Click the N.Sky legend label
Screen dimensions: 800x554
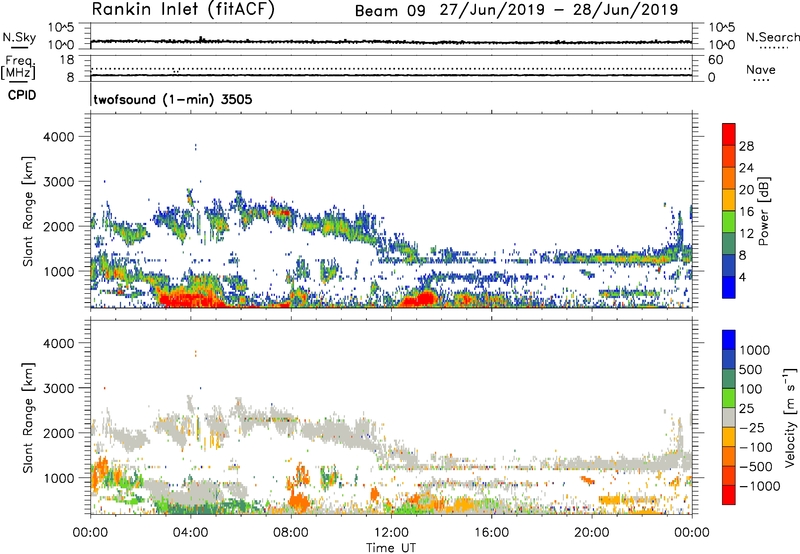pyautogui.click(x=19, y=37)
